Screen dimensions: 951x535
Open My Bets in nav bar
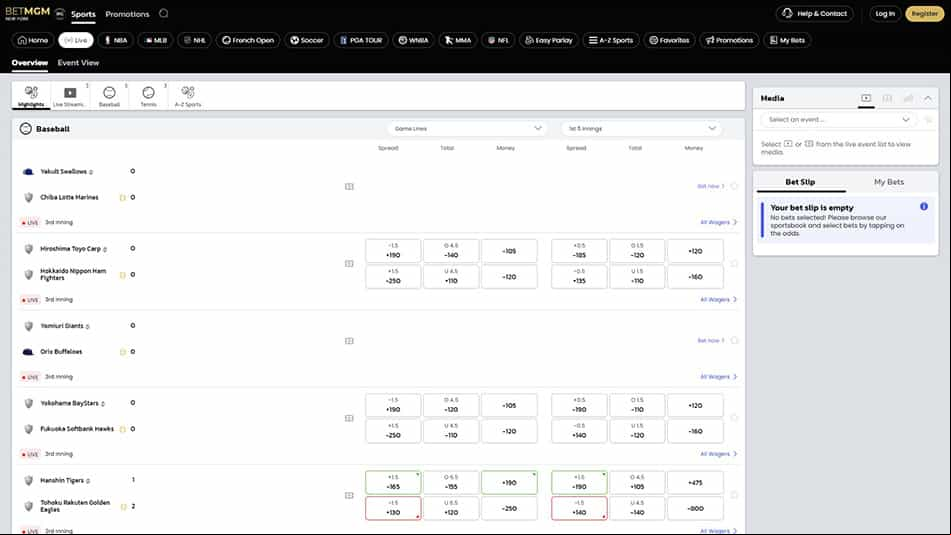point(787,40)
